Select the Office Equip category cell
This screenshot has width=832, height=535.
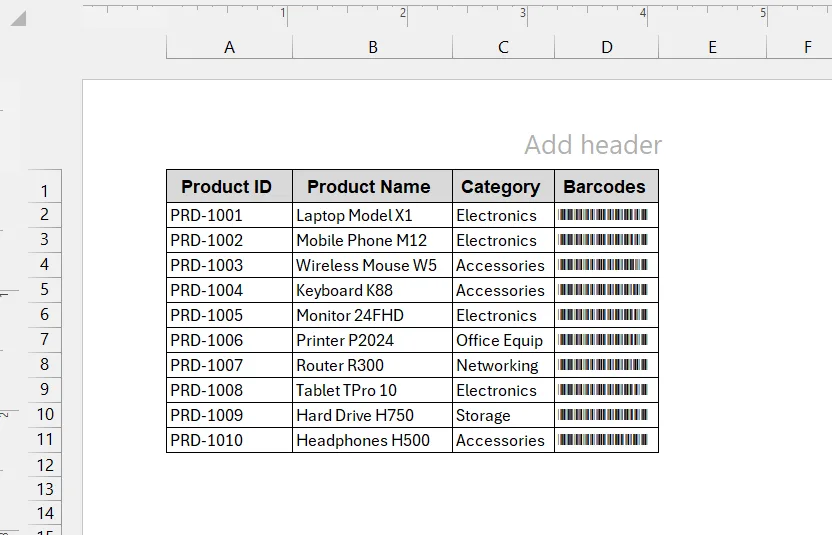(504, 340)
